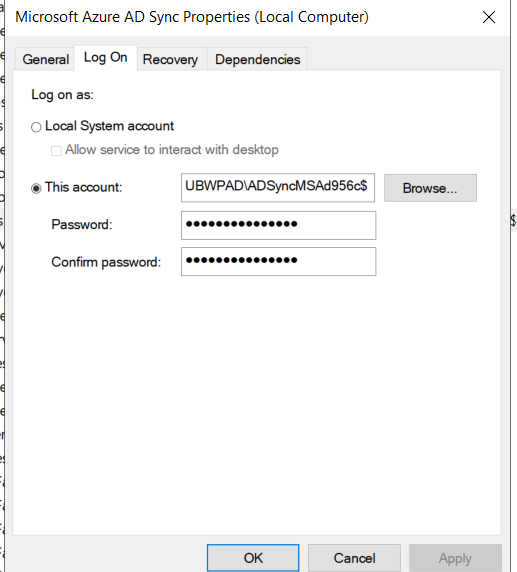Click the 'Log on as:' label
This screenshot has height=572, width=517.
62,95
